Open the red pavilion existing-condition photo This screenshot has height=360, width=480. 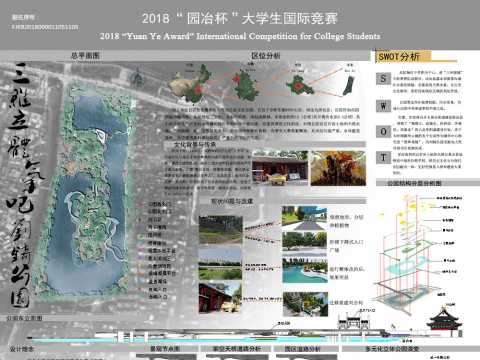coord(220,298)
